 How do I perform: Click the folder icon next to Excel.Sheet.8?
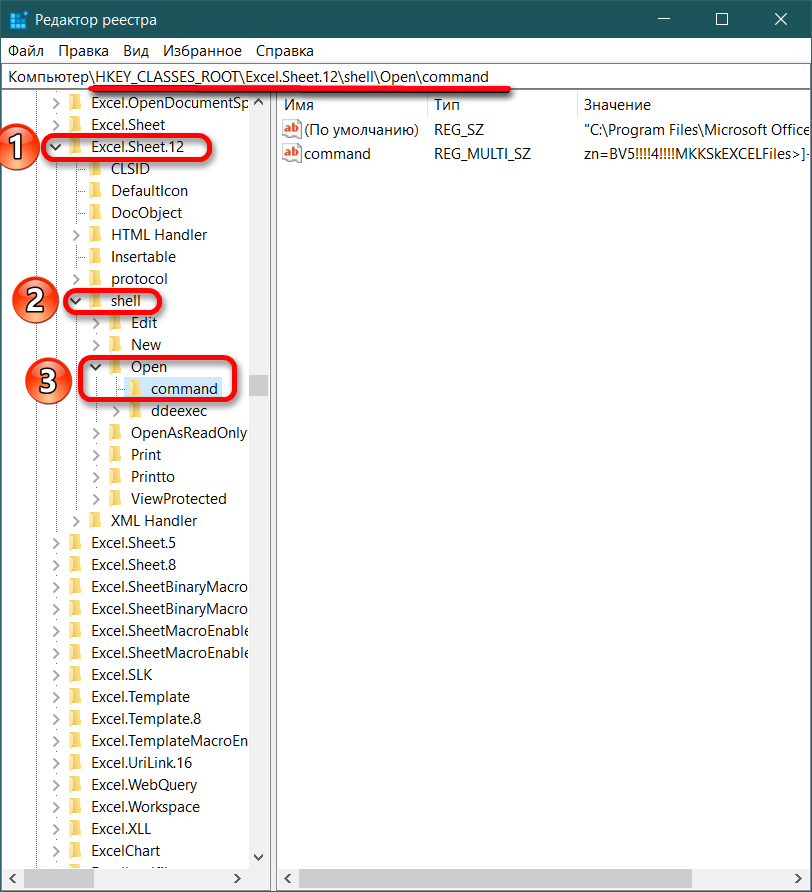76,564
